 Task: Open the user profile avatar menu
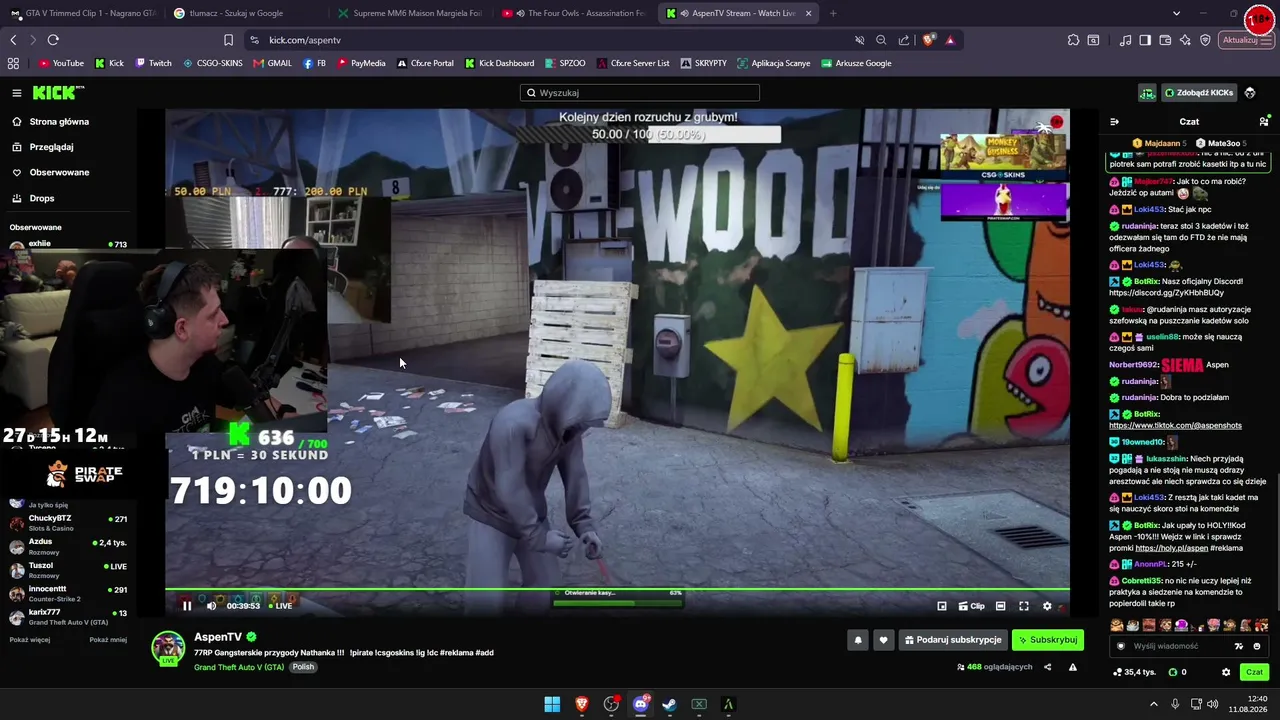pos(1250,93)
